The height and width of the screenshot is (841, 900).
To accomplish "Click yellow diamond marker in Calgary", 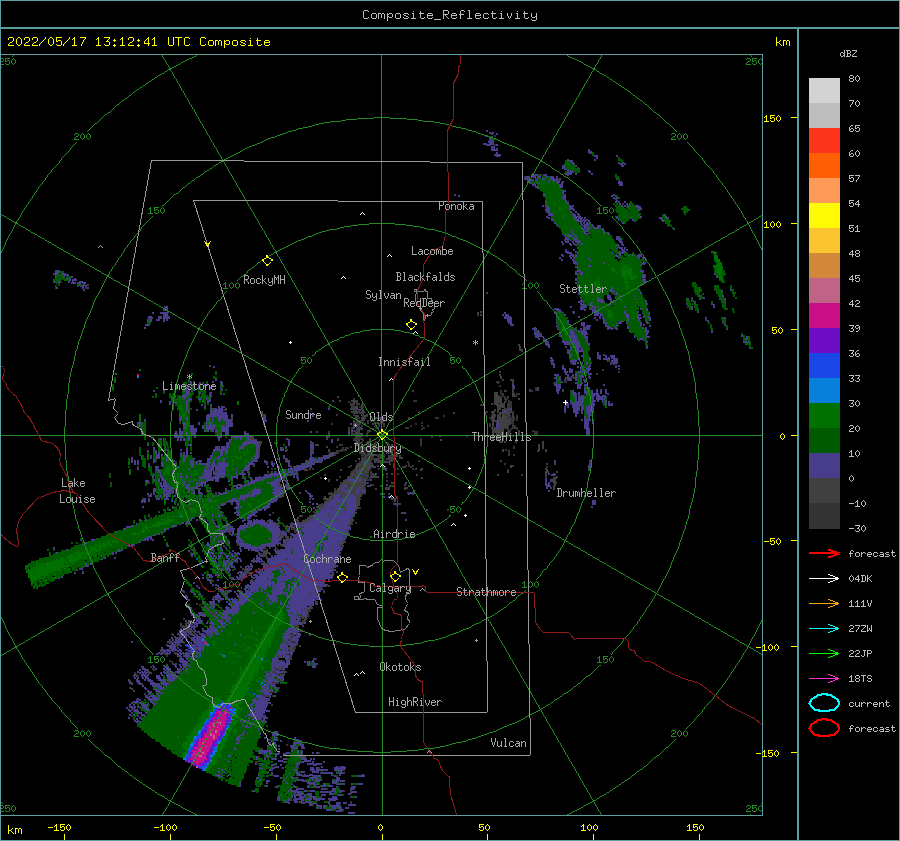I will (395, 576).
